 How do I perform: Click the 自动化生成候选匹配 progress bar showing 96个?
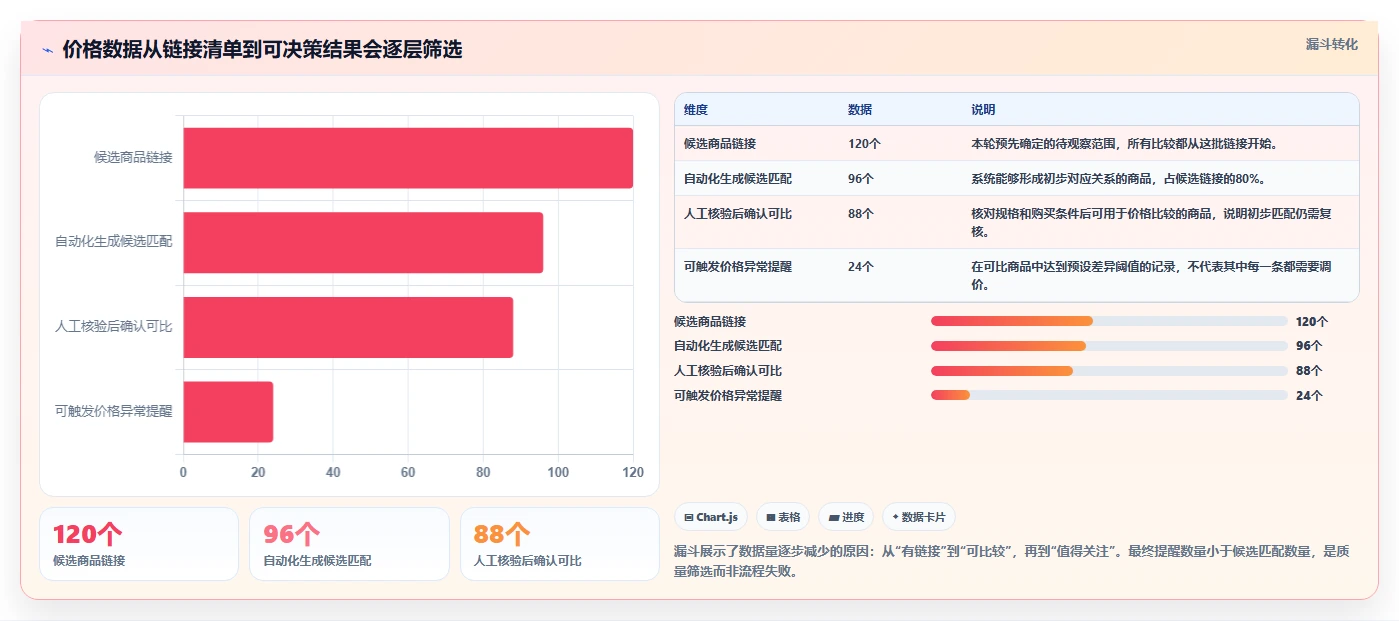1109,346
